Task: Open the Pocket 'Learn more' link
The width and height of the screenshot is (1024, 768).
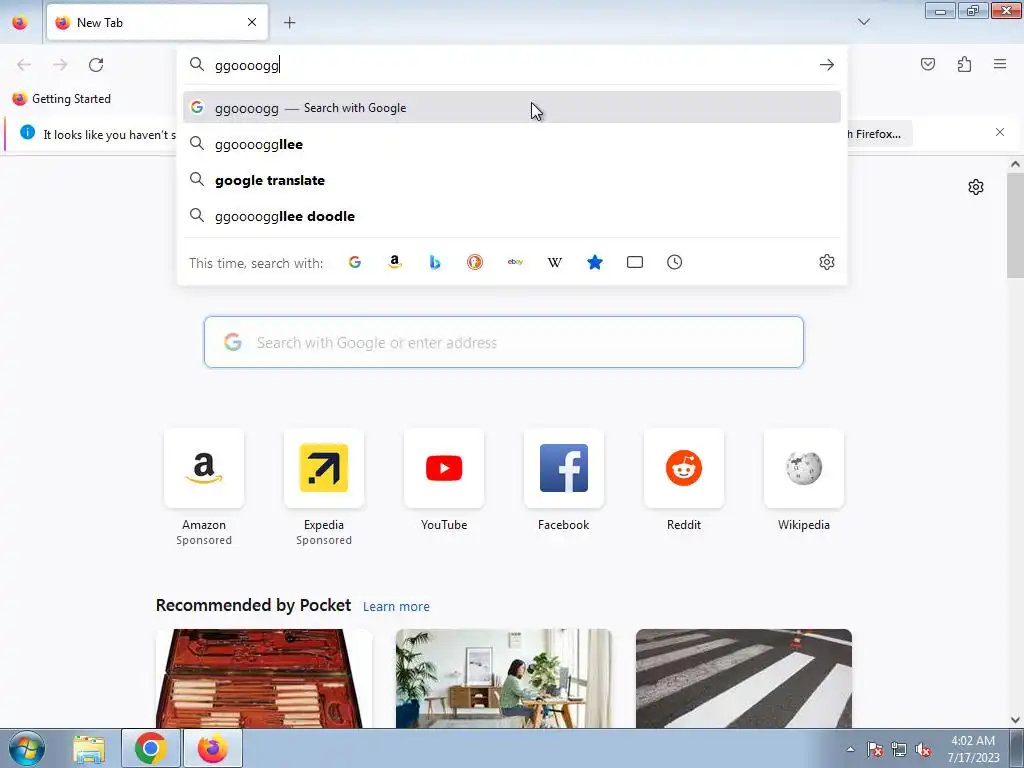Action: [x=396, y=607]
